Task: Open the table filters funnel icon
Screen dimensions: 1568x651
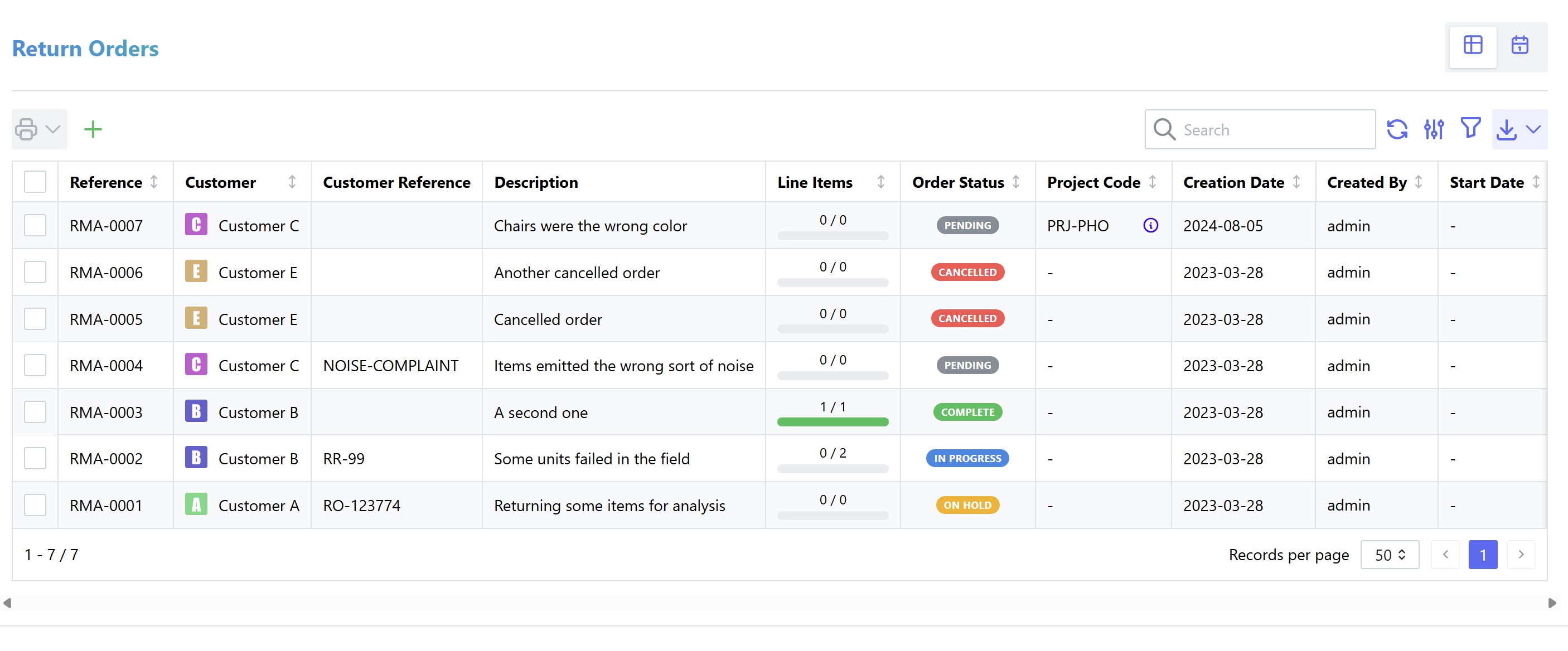Action: point(1470,128)
